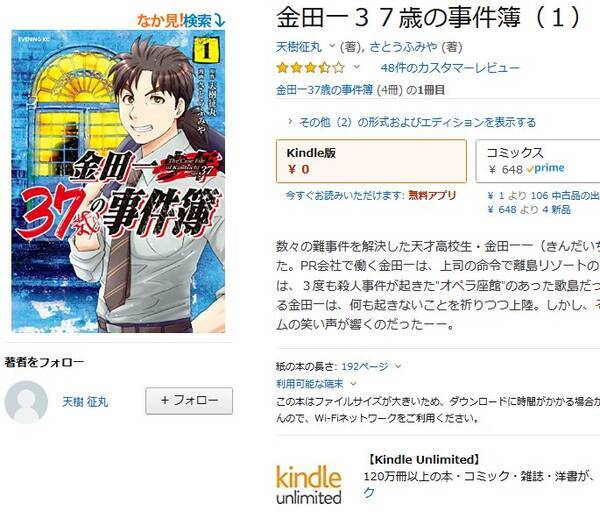Open the star rating breakdown dropdown arrow
The width and height of the screenshot is (600, 518).
click(x=357, y=68)
